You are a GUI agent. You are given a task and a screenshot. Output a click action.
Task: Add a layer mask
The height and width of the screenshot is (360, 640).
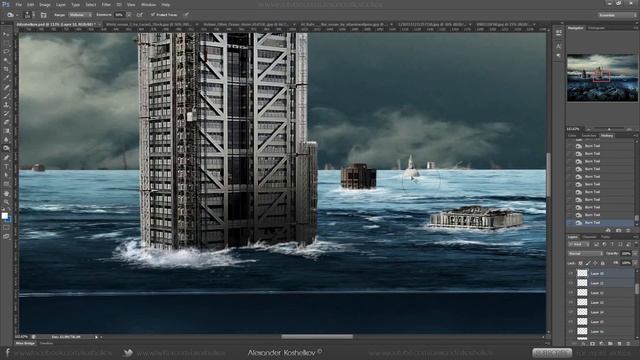tap(592, 344)
